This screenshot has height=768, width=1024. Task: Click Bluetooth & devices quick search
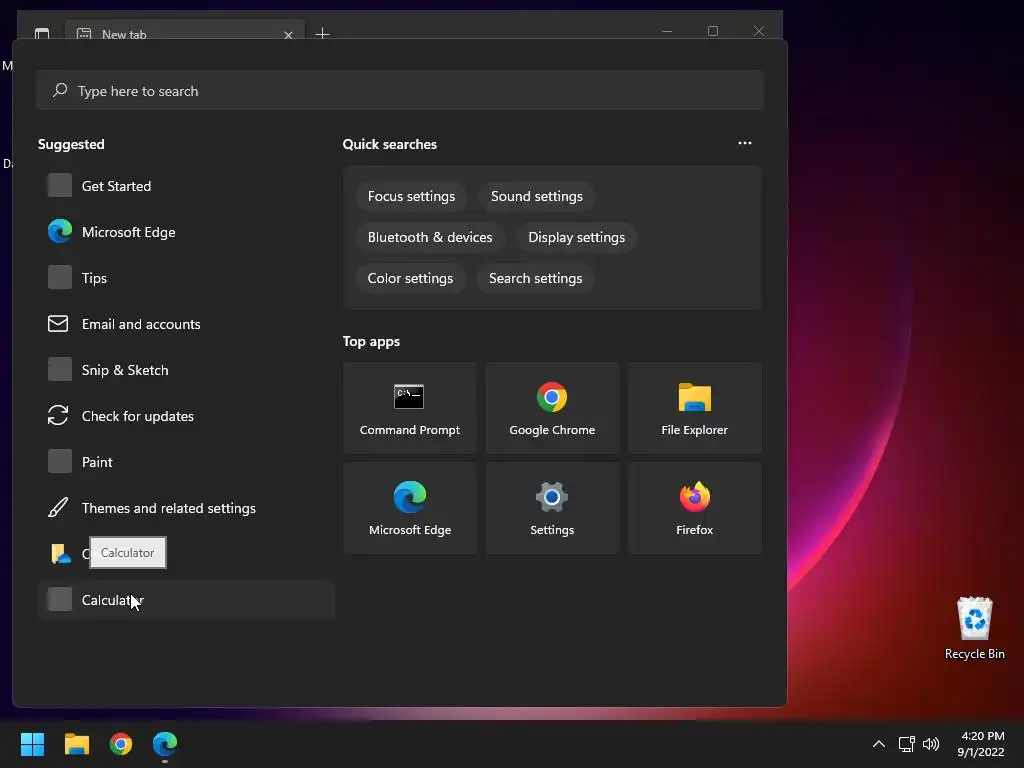click(430, 237)
